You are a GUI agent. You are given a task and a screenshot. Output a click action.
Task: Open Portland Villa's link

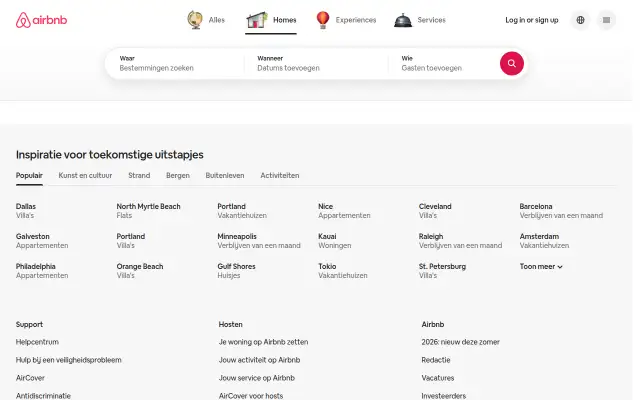point(131,241)
